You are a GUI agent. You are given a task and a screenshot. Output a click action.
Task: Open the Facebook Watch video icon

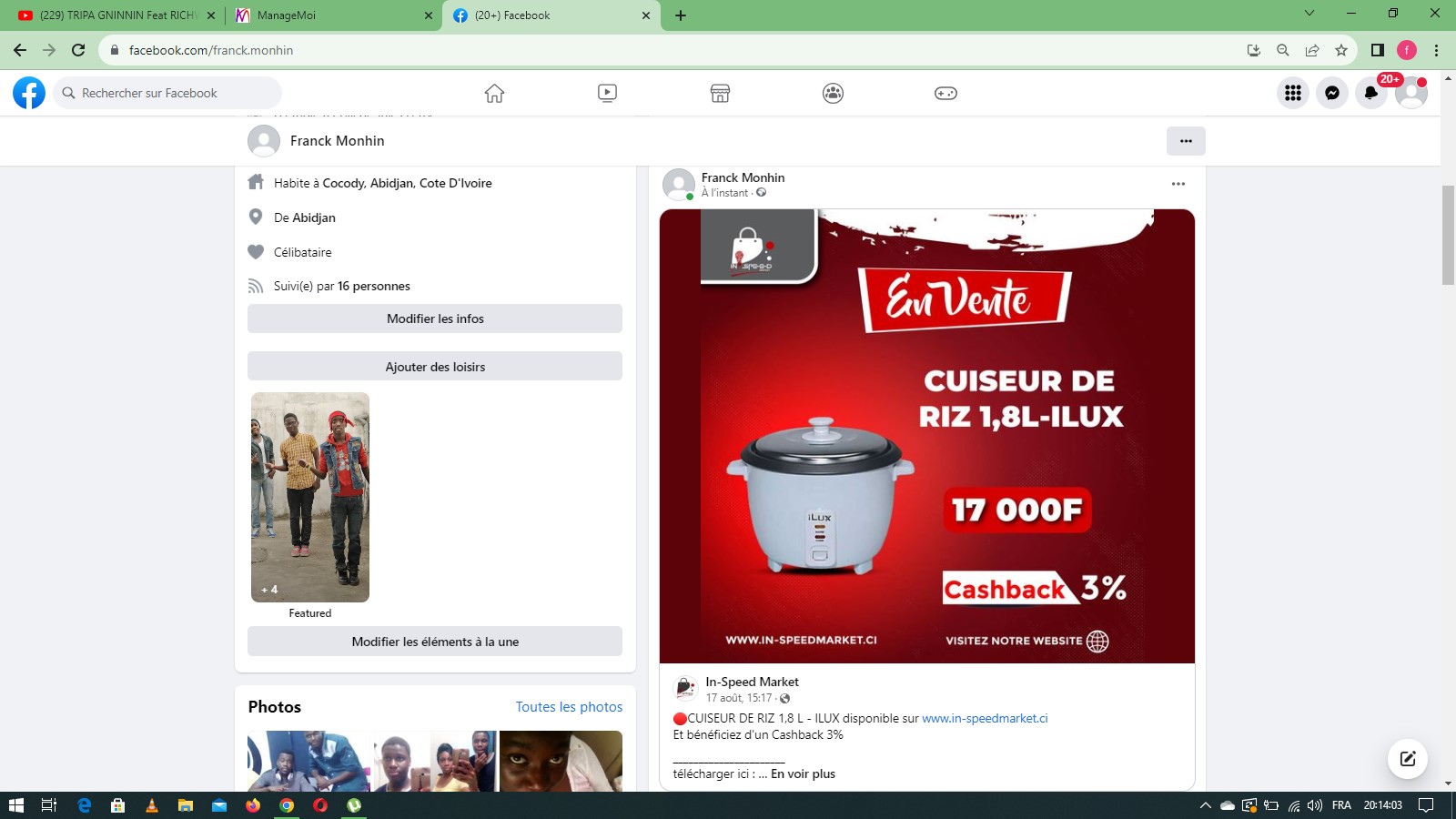coord(607,93)
